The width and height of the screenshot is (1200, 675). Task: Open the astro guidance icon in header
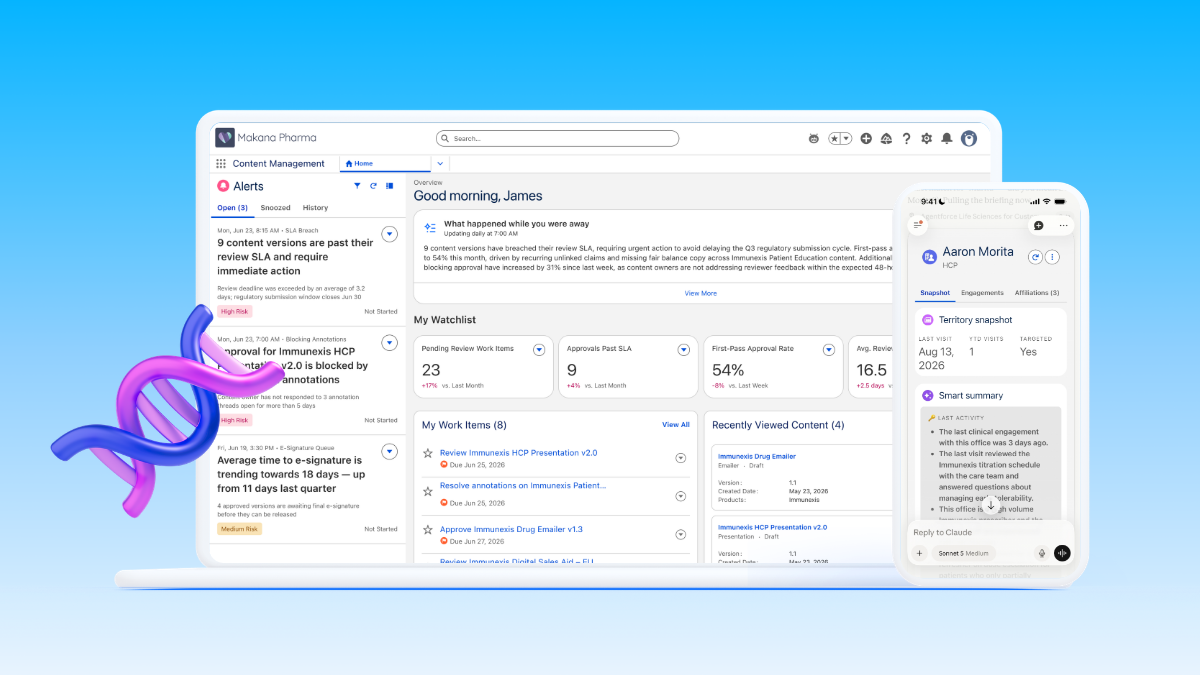(813, 139)
